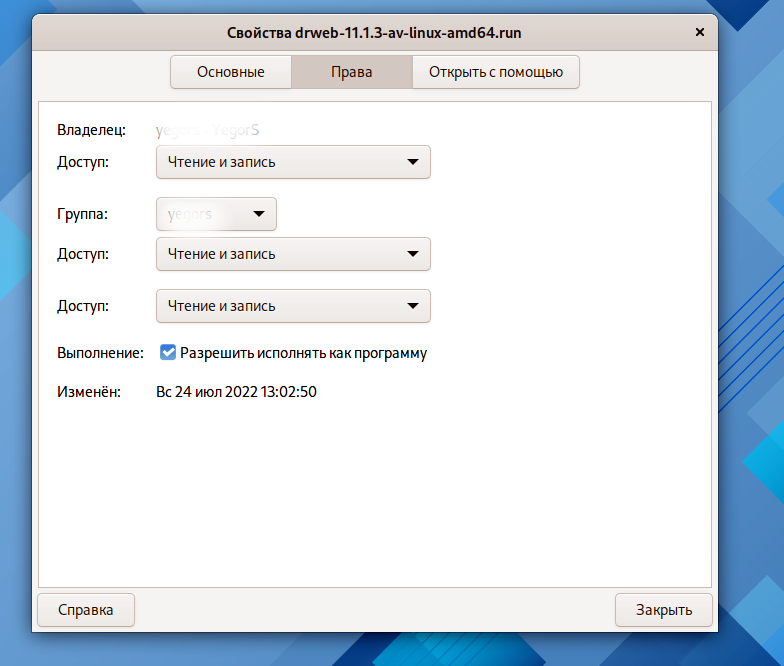This screenshot has width=784, height=666.
Task: Open the Открыть с помощью tab
Action: [x=496, y=72]
